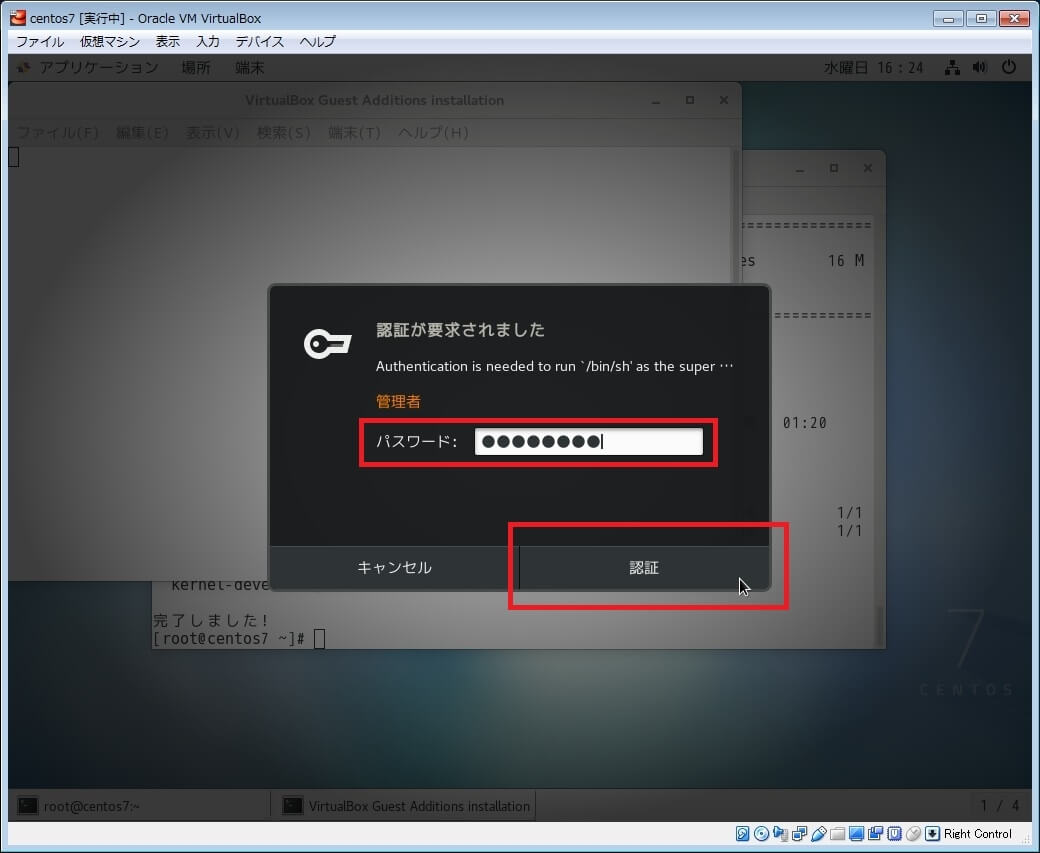Focus the パスワード input field
The width and height of the screenshot is (1040, 853).
point(588,442)
